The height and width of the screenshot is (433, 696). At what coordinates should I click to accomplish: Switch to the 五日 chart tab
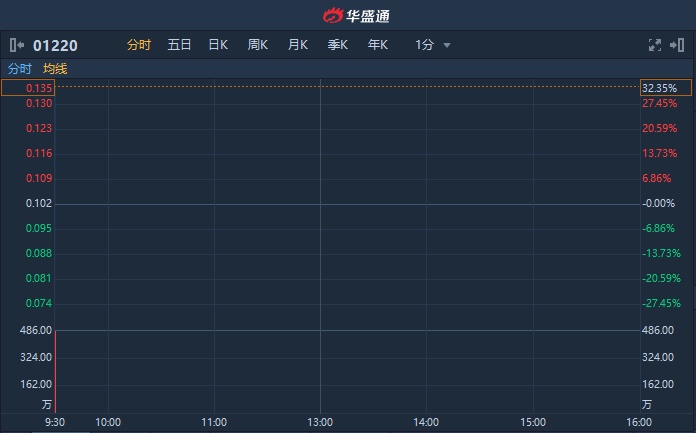(180, 45)
